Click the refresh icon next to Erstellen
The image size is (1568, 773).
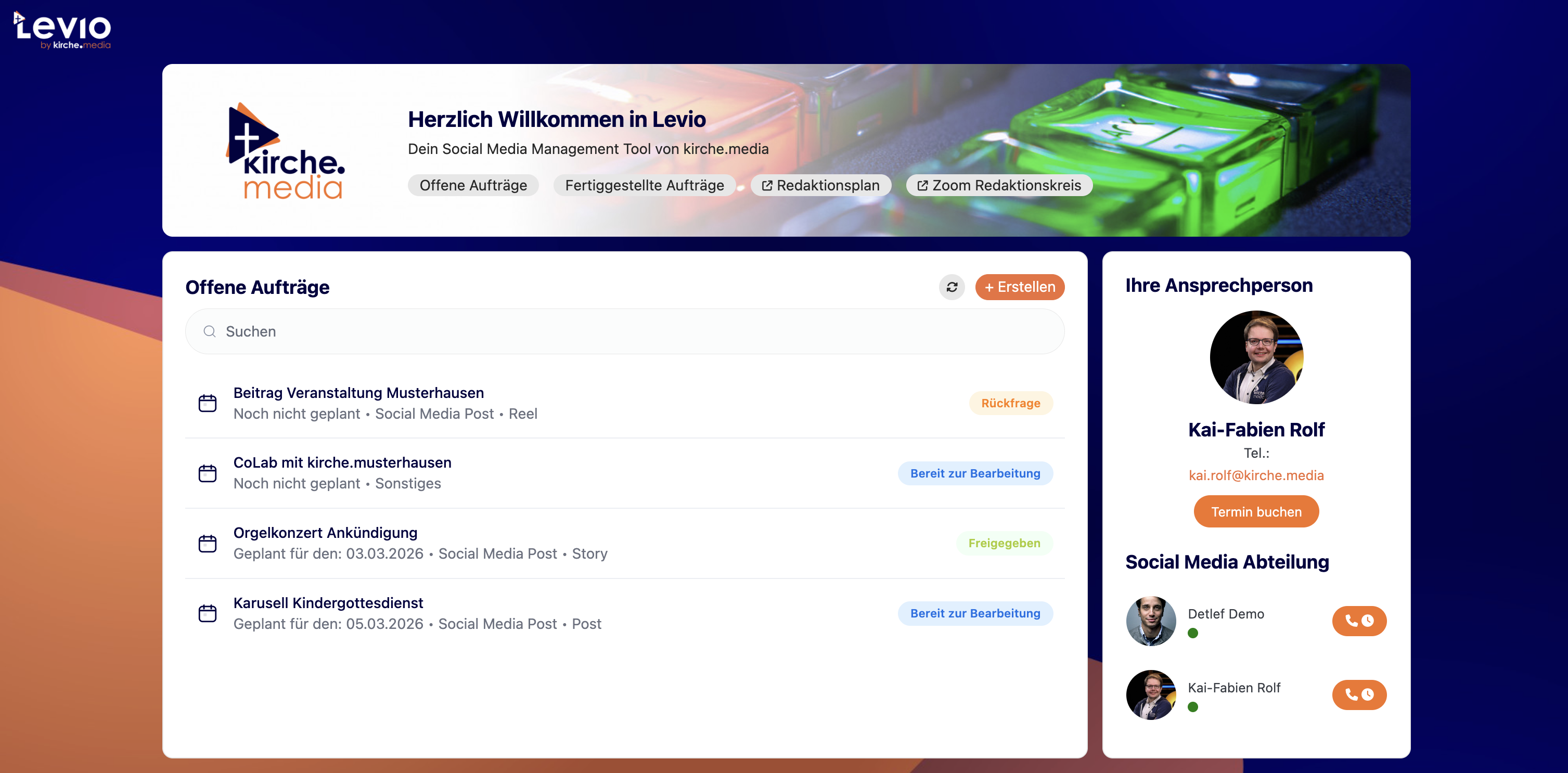[952, 287]
